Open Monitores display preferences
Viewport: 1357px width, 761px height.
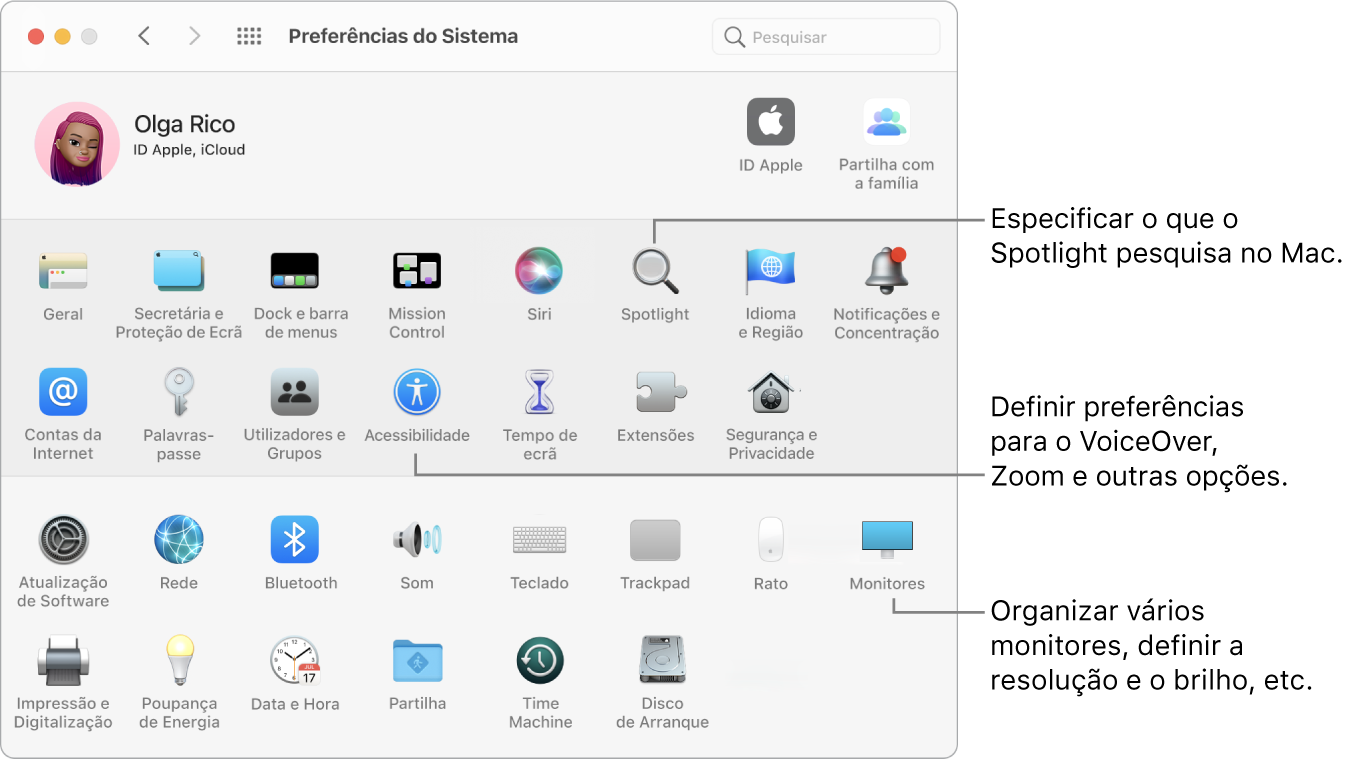[887, 540]
